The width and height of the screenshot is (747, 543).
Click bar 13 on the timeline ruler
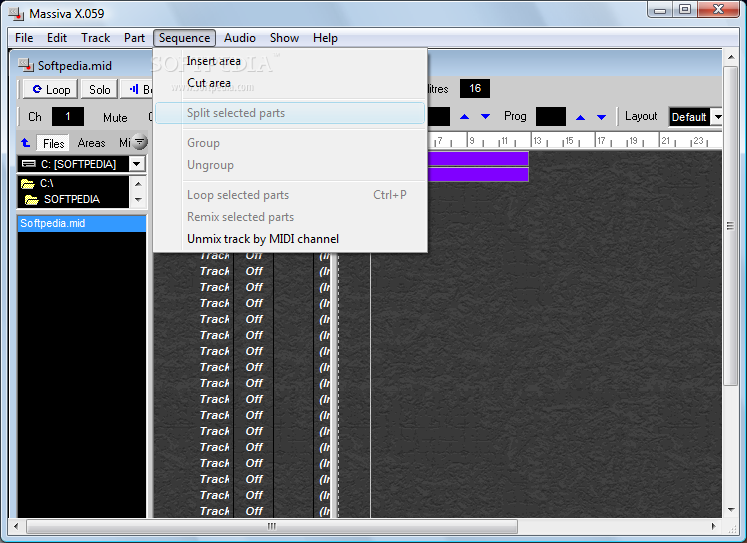tap(537, 141)
